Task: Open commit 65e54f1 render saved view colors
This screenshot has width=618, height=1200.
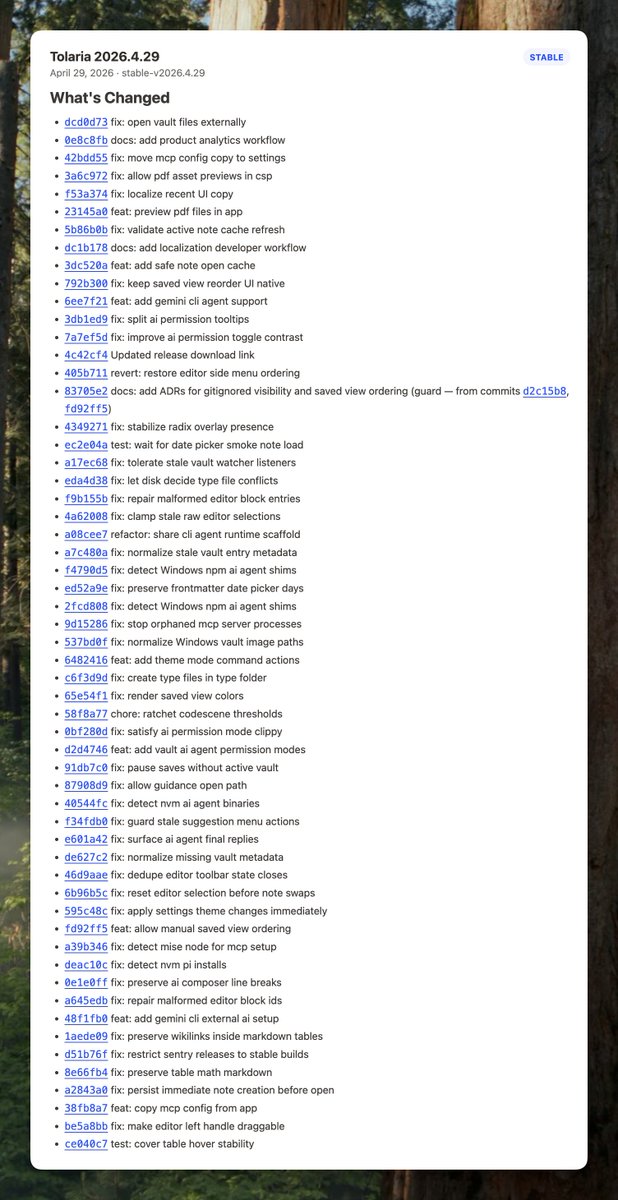Action: coord(86,696)
